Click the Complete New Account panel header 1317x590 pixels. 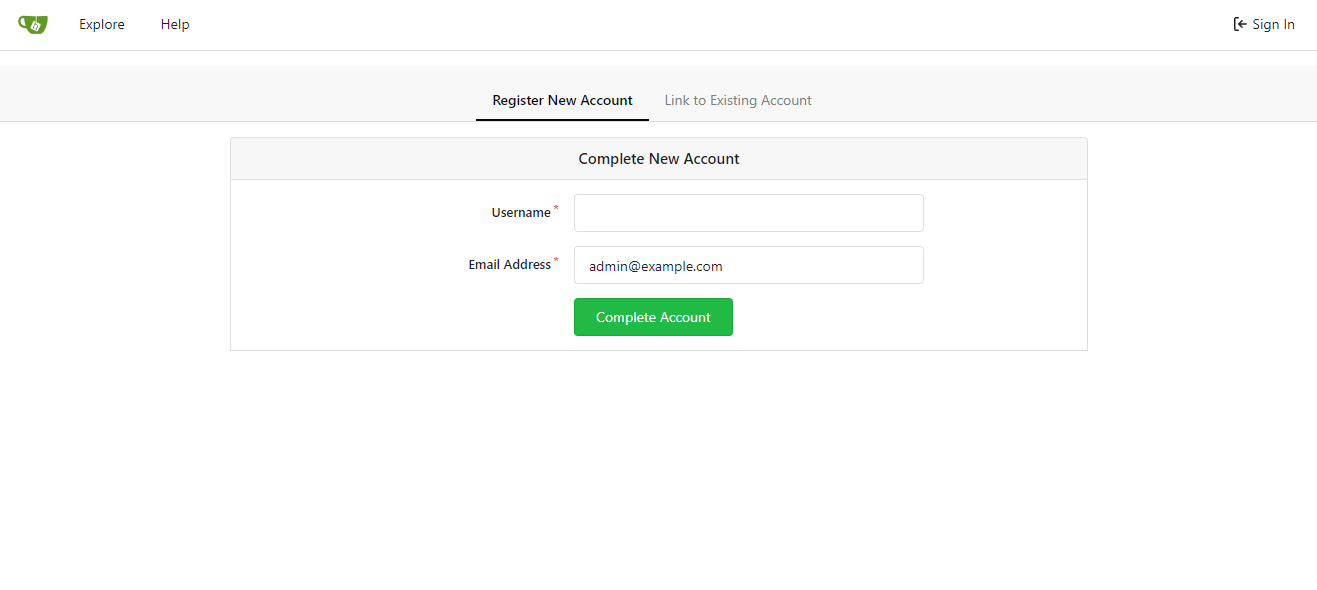pyautogui.click(x=658, y=158)
